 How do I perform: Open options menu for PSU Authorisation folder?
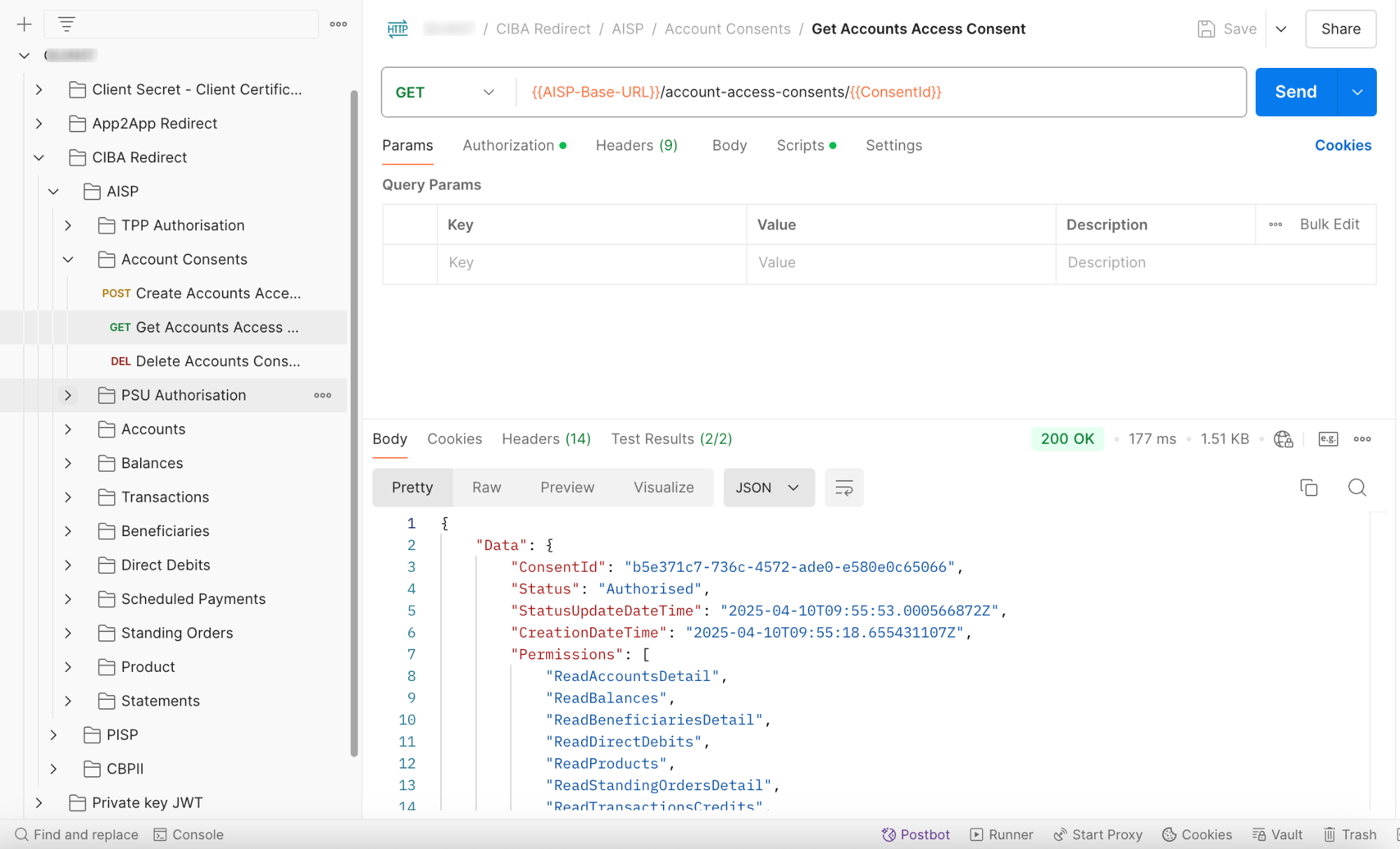(323, 395)
